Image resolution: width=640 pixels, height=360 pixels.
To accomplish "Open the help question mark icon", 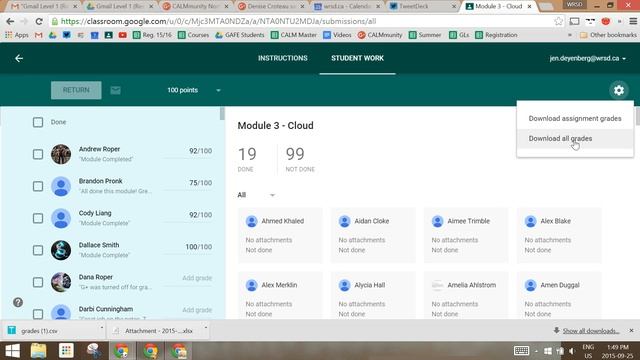I will click(x=18, y=302).
